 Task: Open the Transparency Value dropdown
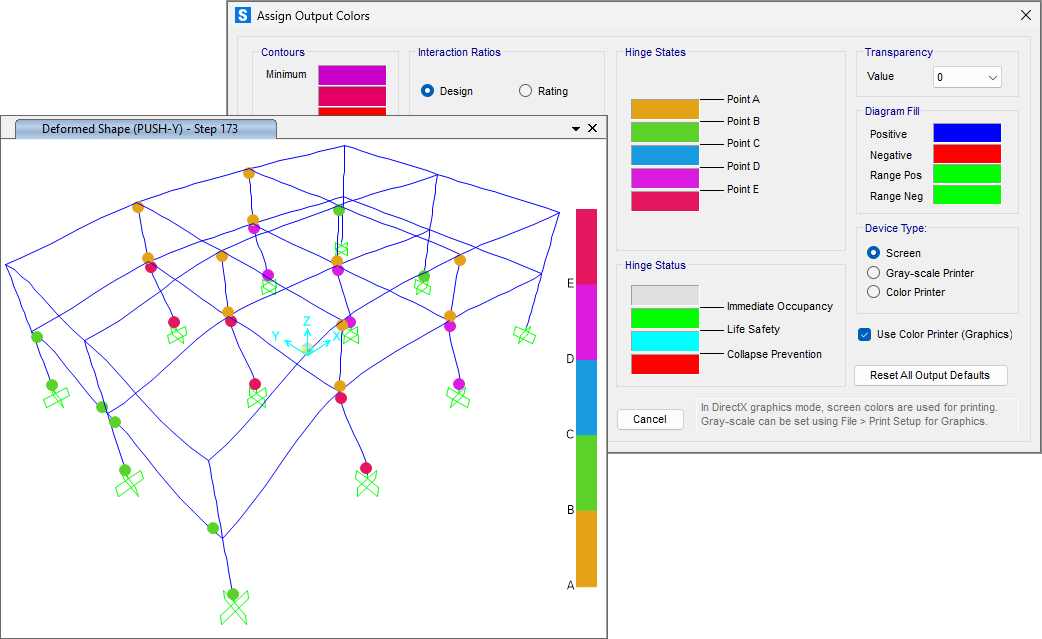coord(966,76)
